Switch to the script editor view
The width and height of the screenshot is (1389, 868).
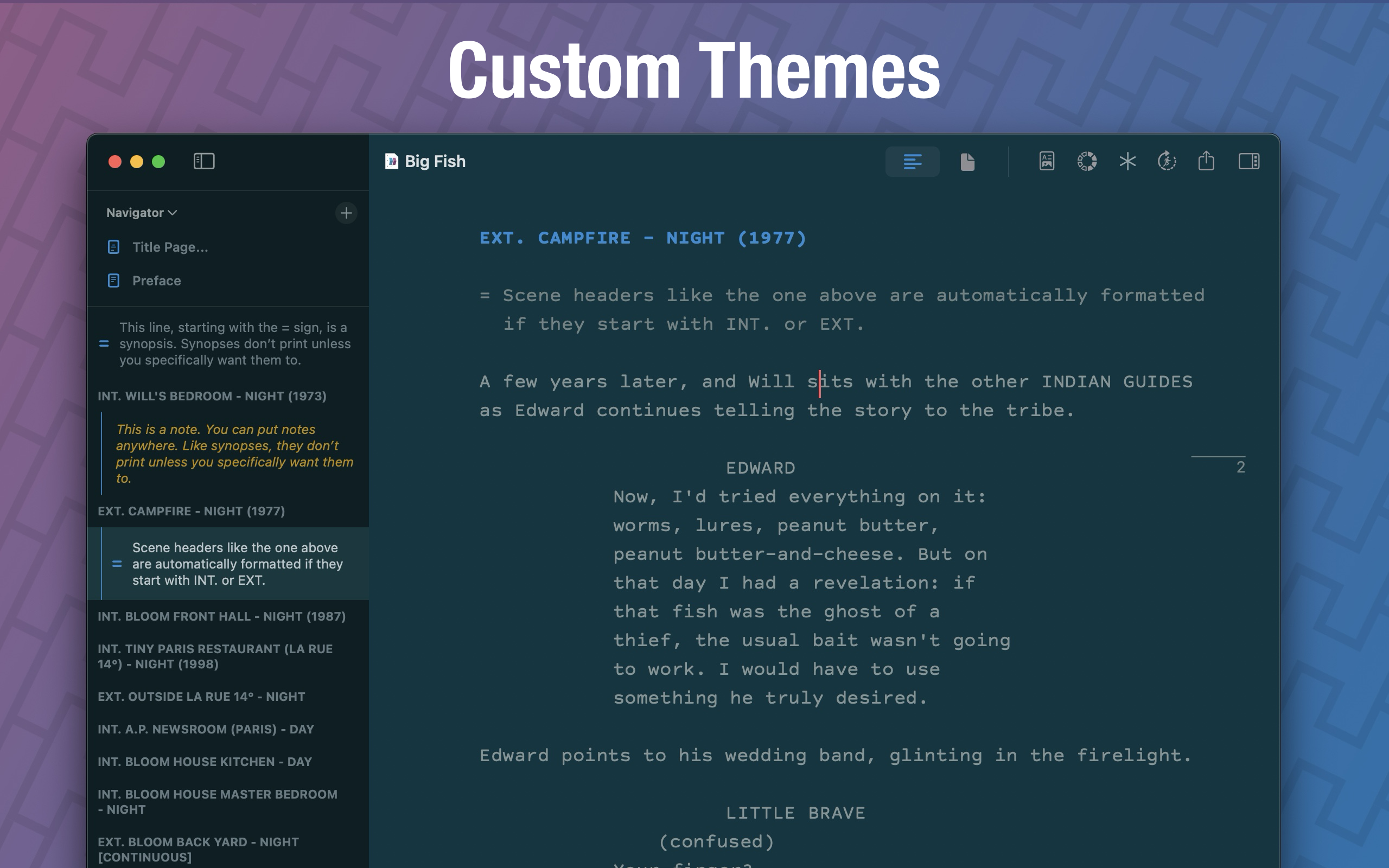pos(912,161)
